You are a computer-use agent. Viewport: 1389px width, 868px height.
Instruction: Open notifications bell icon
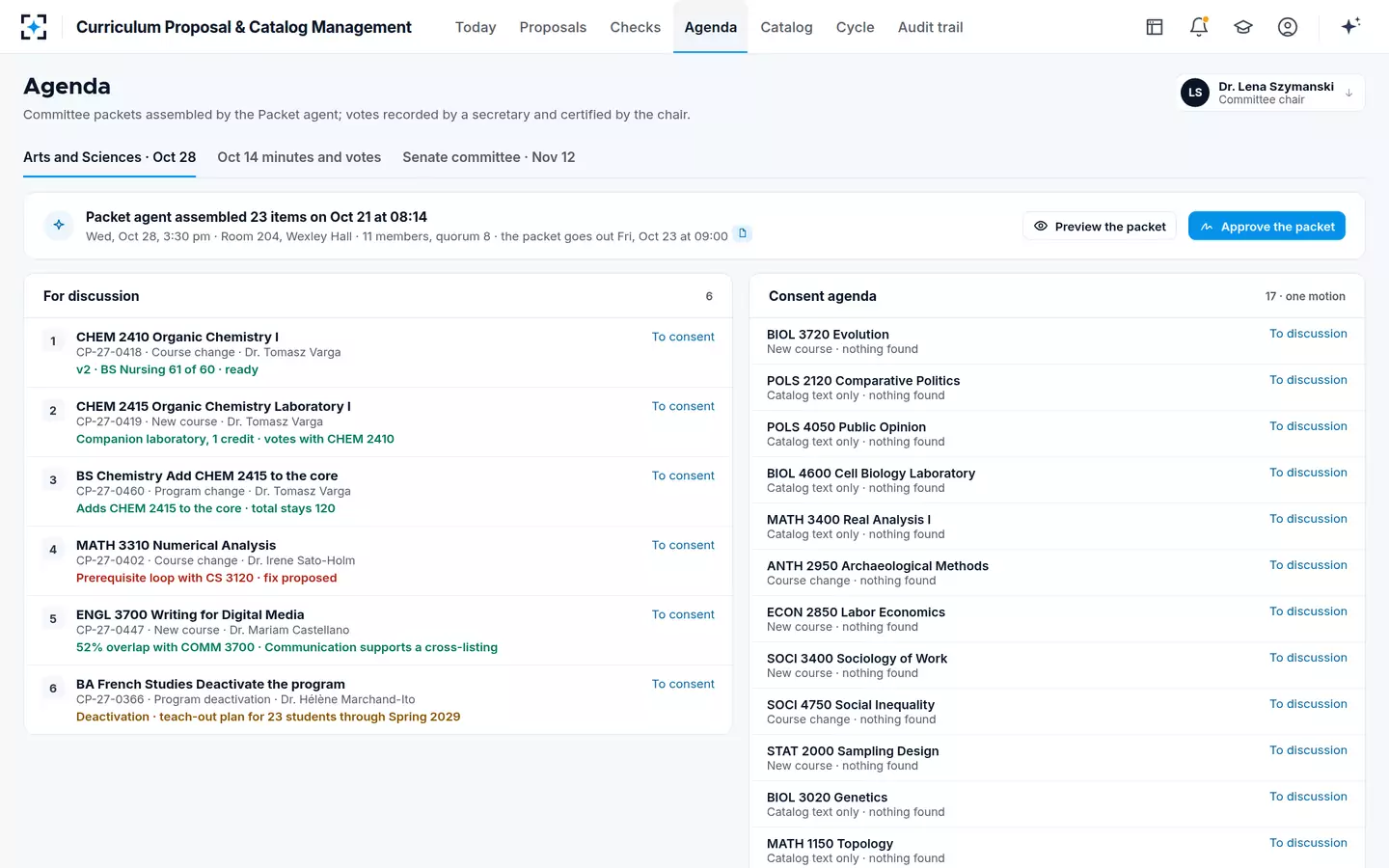coord(1199,27)
